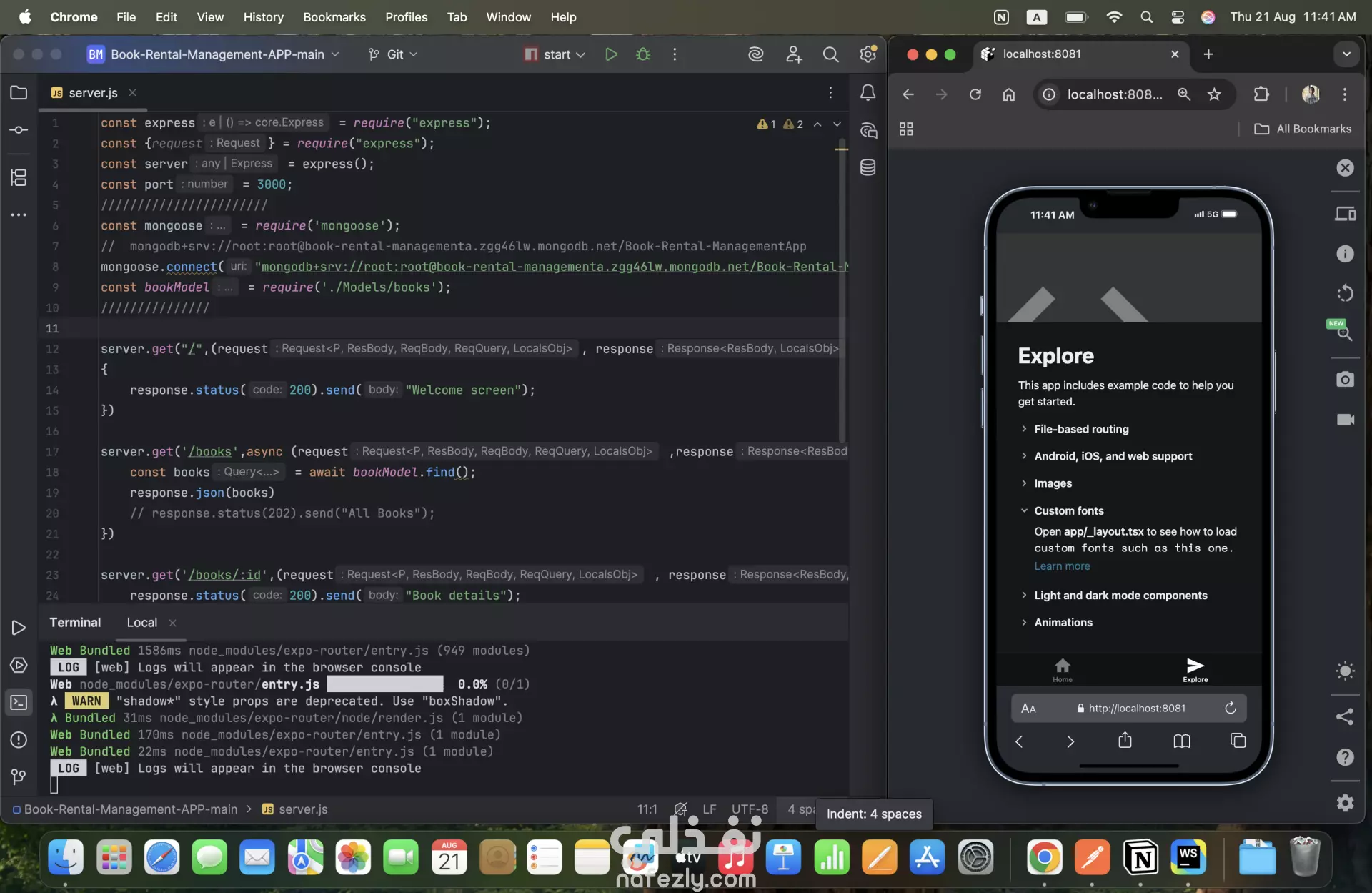Open the Project tool window folder icon
Image resolution: width=1372 pixels, height=893 pixels.
coord(19,93)
